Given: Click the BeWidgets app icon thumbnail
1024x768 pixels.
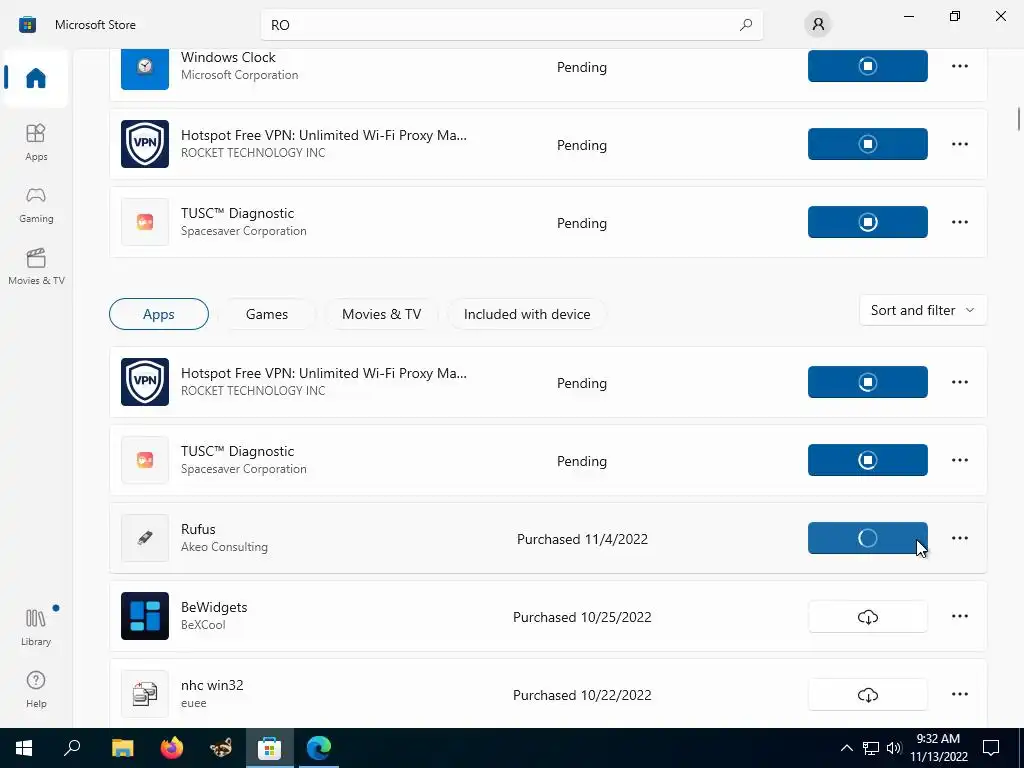Looking at the screenshot, I should [145, 616].
